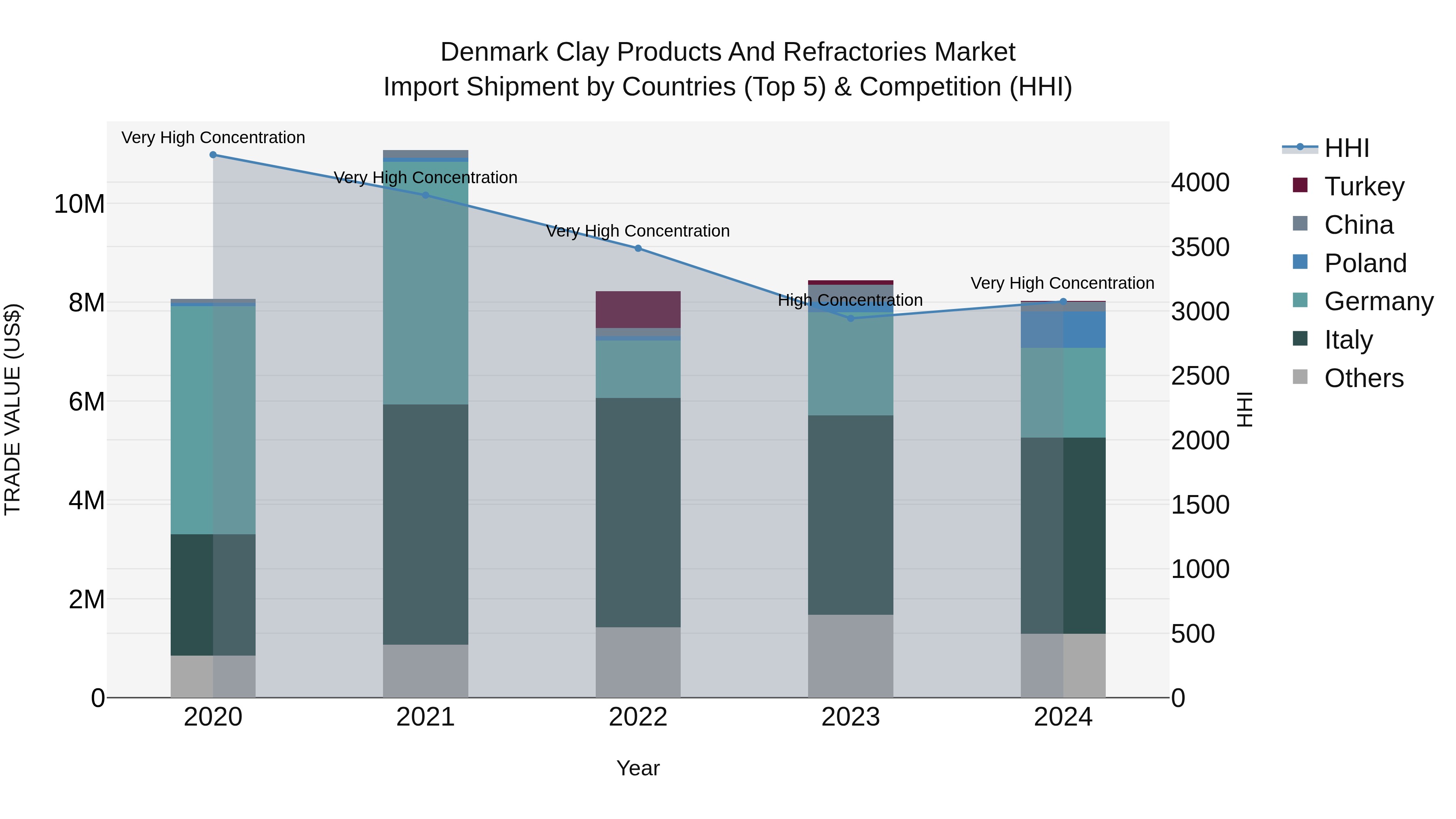Click the 'High Concentration' label for 2023
Screen dimensions: 1456x819
click(x=850, y=300)
